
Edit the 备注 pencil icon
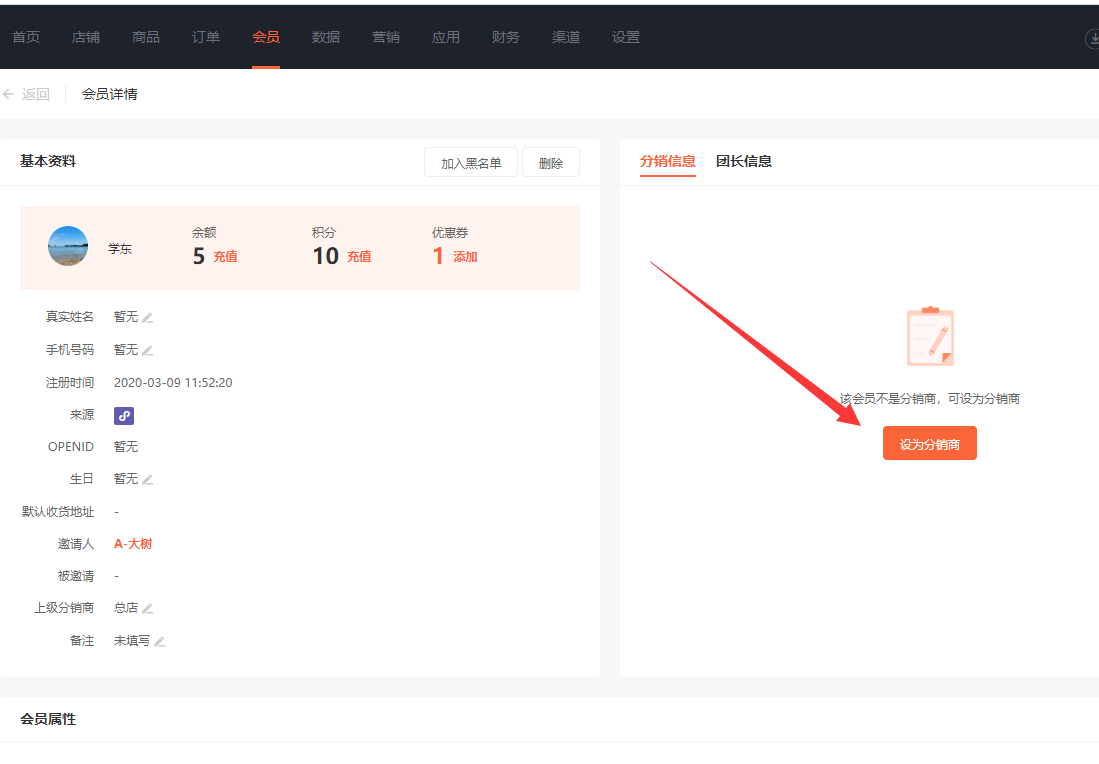pyautogui.click(x=159, y=641)
